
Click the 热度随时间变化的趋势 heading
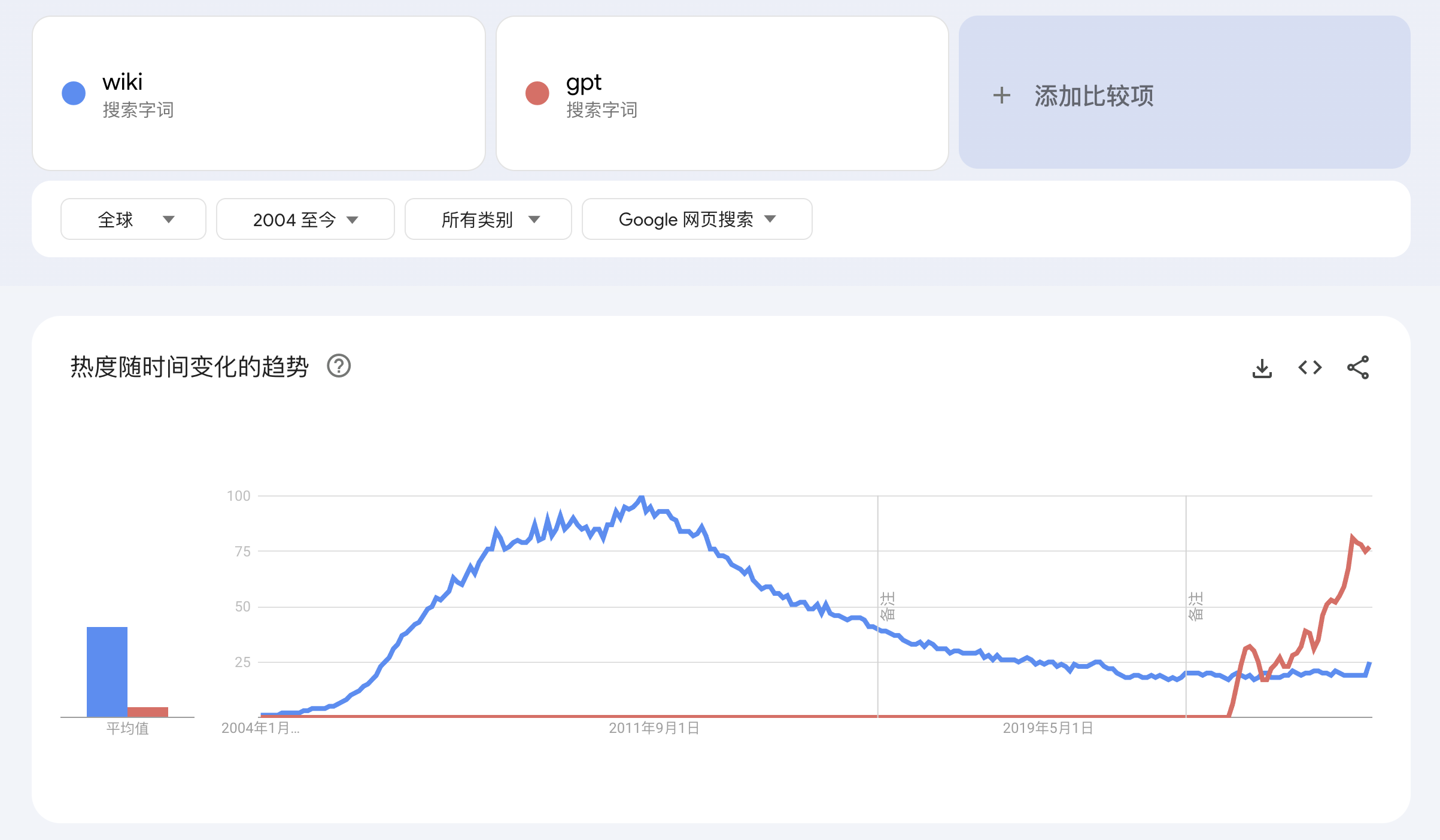[190, 366]
